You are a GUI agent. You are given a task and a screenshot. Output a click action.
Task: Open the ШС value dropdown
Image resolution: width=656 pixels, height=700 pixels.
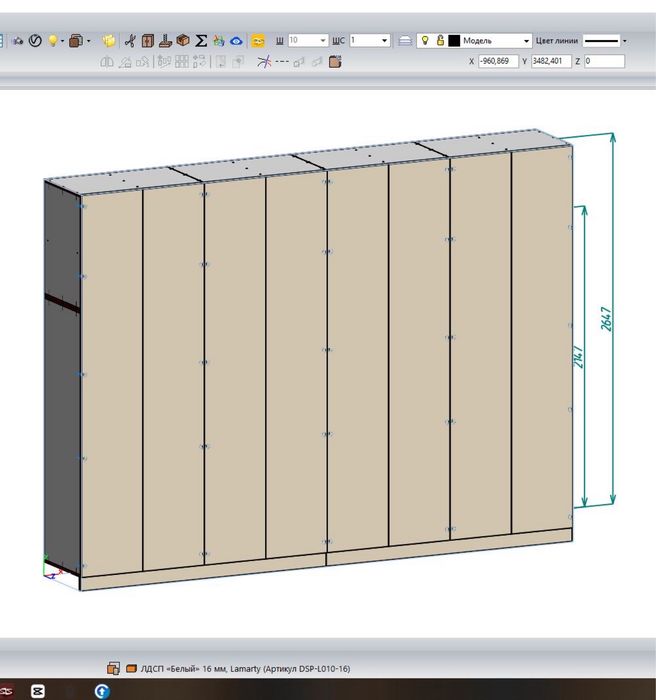click(x=384, y=41)
